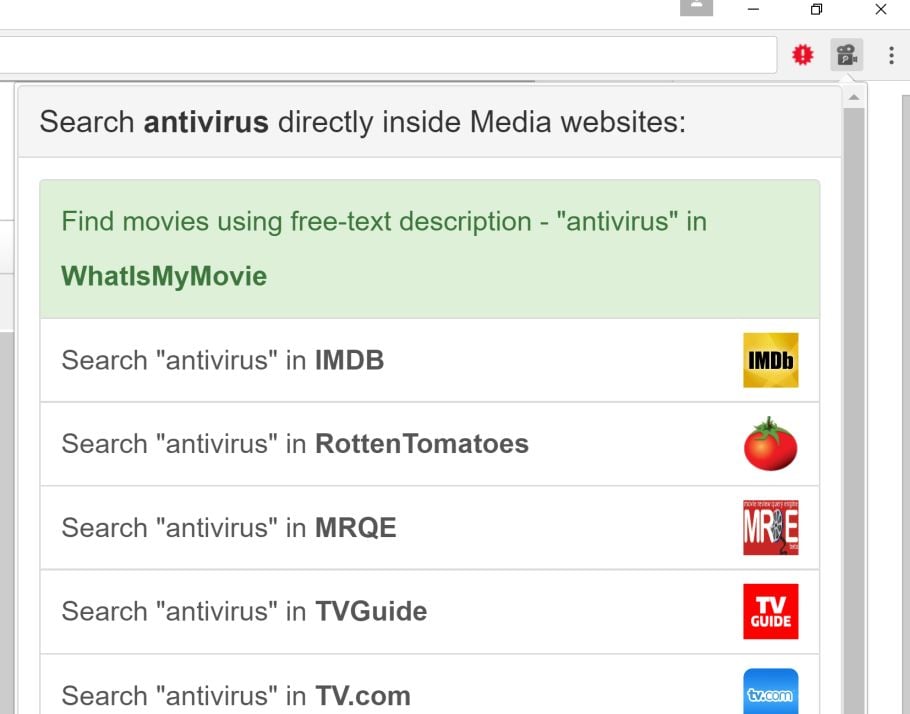Pick Search "antivirus" in TV.com
The image size is (910, 714).
coord(235,694)
